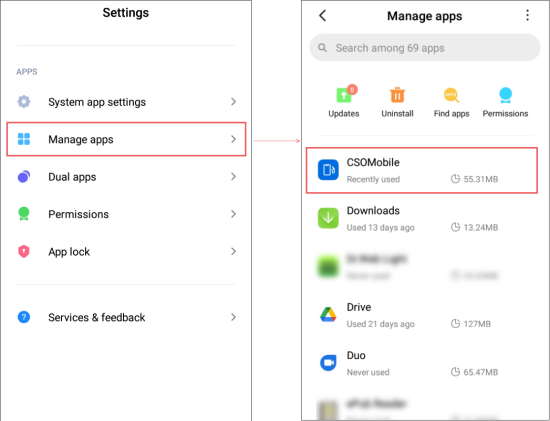550x421 pixels.
Task: Tap the CSOMobile app icon
Action: pyautogui.click(x=328, y=170)
